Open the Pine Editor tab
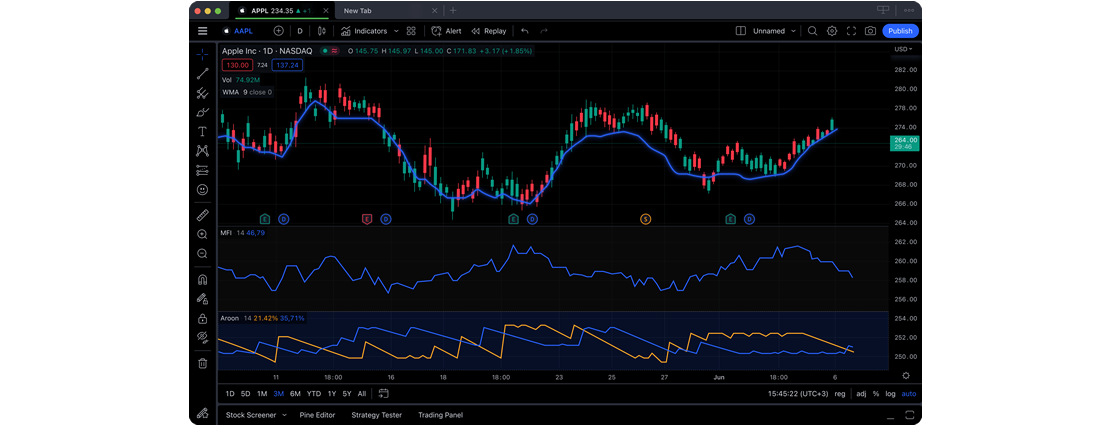The height and width of the screenshot is (426, 1110). coord(317,415)
